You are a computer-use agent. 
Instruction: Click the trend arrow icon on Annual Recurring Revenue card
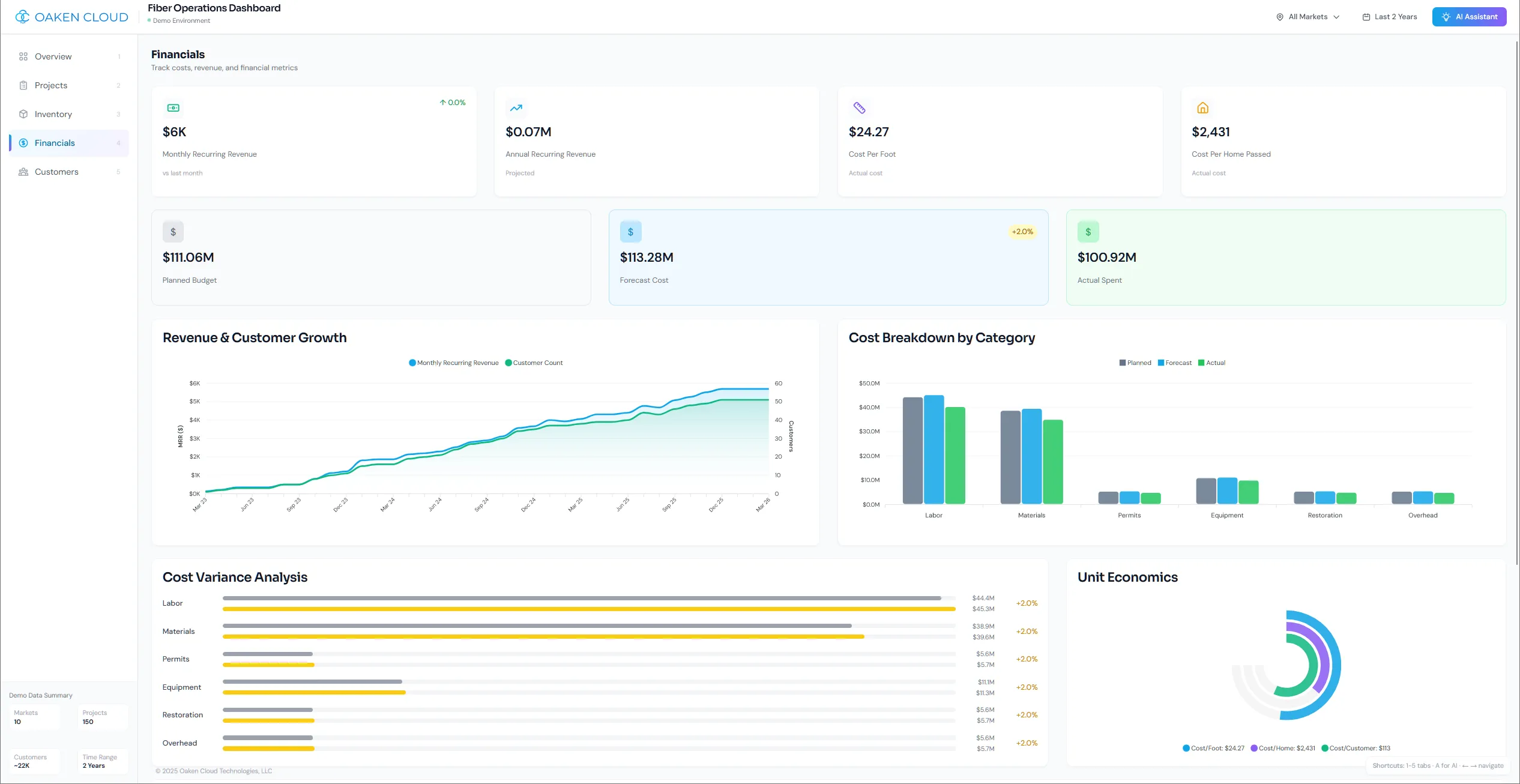(516, 108)
